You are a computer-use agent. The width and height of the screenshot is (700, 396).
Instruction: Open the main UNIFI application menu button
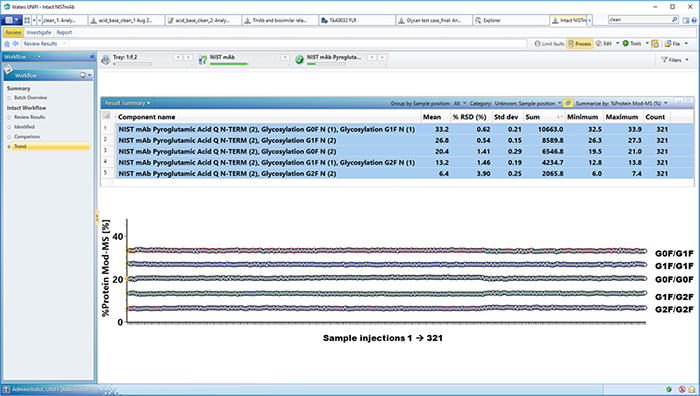pyautogui.click(x=11, y=20)
